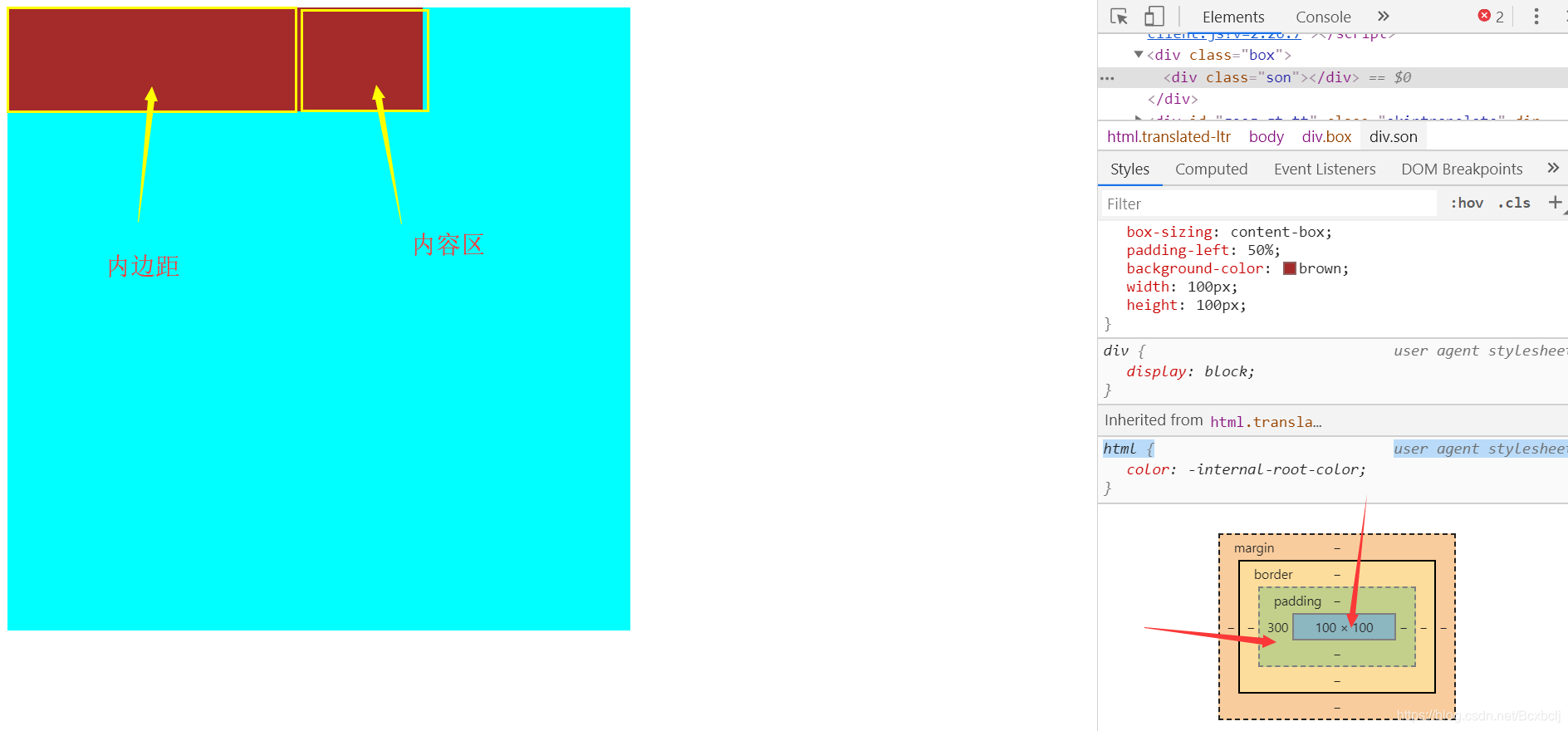Select the closing div tag row

(x=1173, y=99)
